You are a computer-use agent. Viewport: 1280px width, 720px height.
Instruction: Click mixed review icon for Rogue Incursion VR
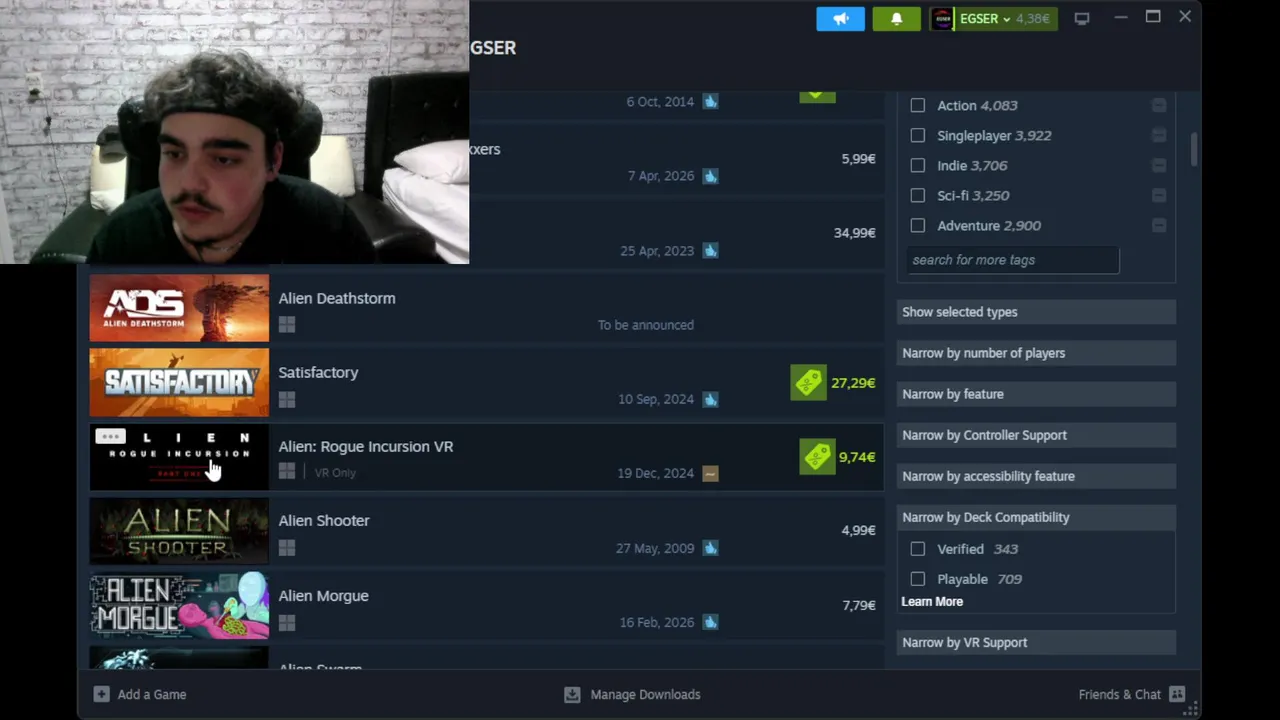point(710,473)
